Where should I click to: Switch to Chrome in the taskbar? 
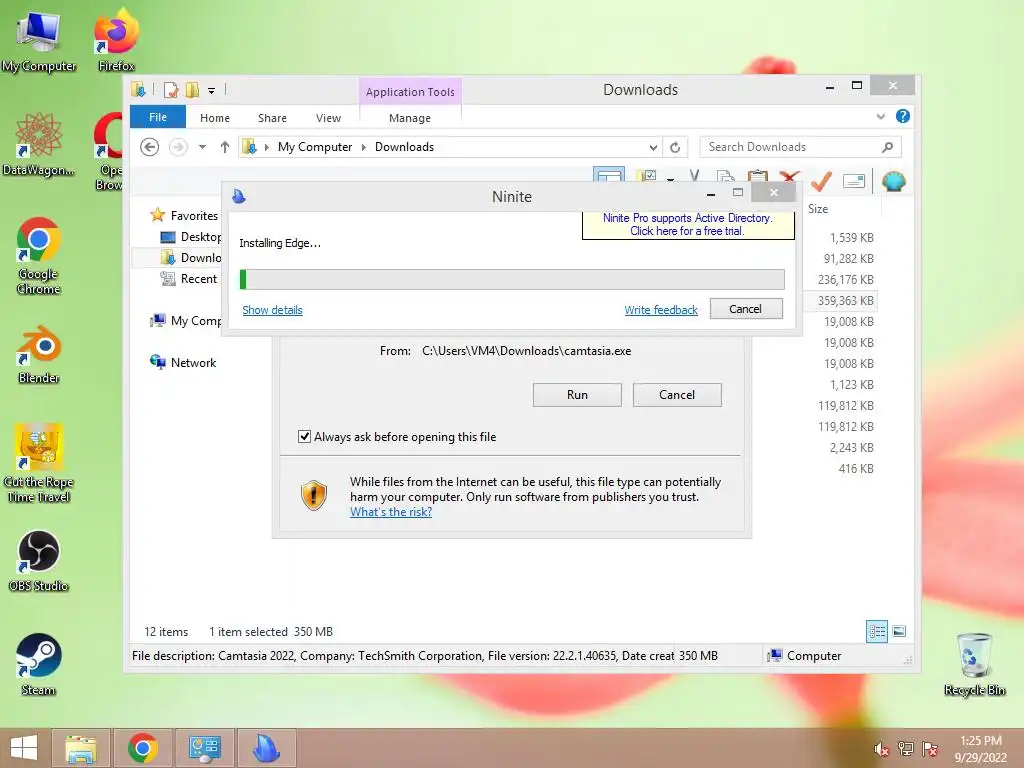(143, 748)
